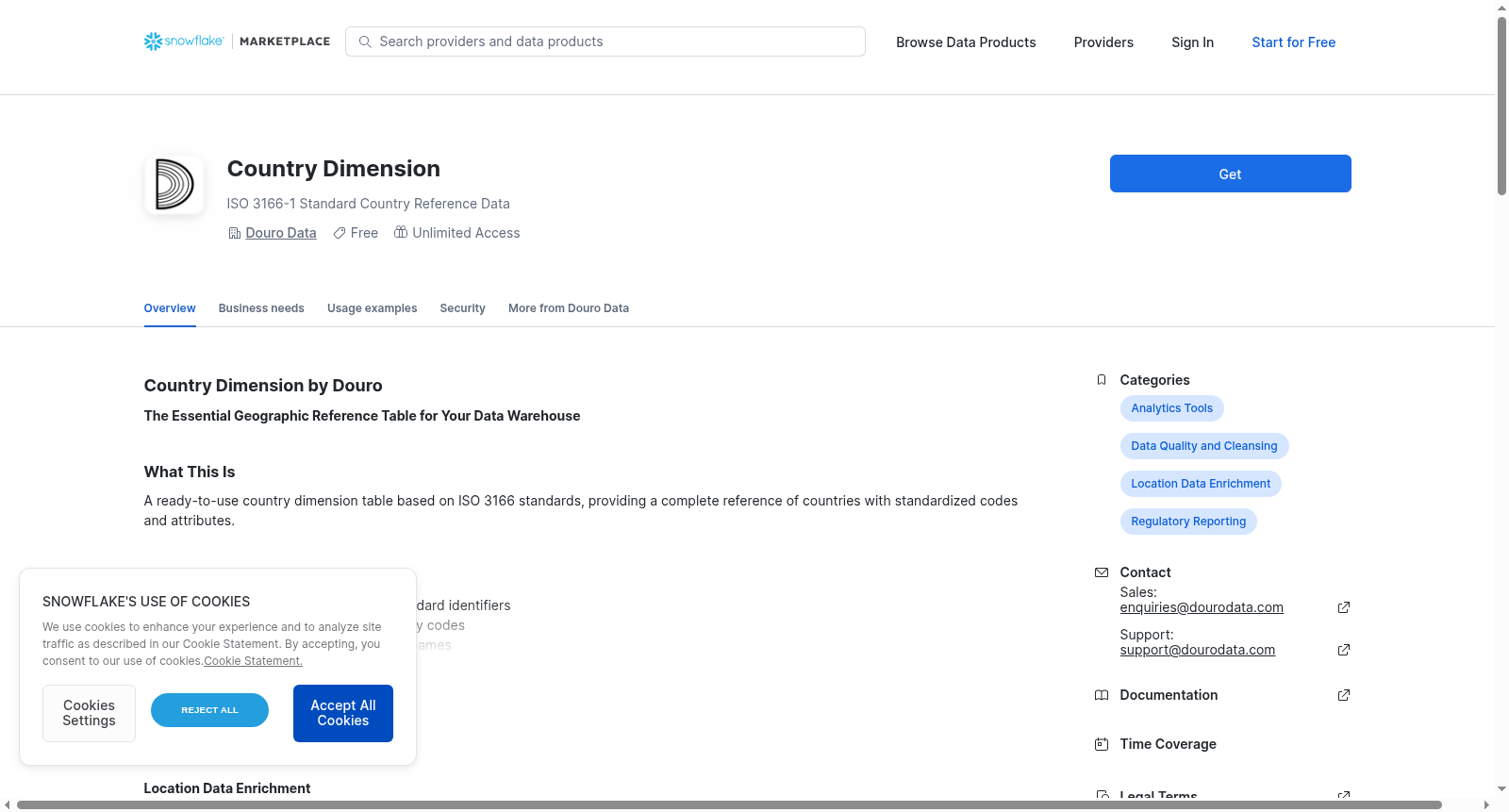Click the Douro Data provider logo

[x=174, y=185]
